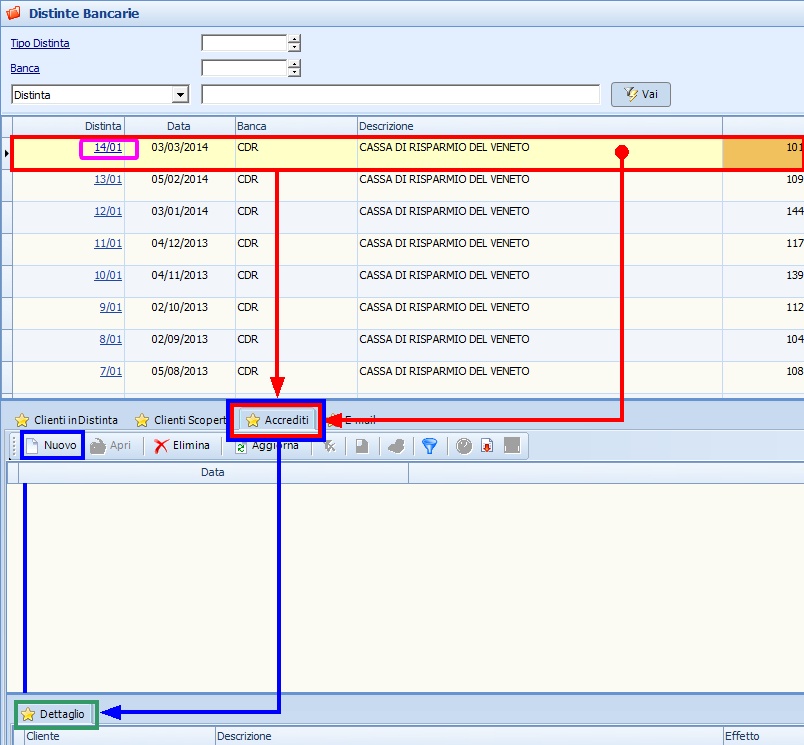Open distinta link 11/01
Viewport: 804px width, 745px height.
(107, 244)
